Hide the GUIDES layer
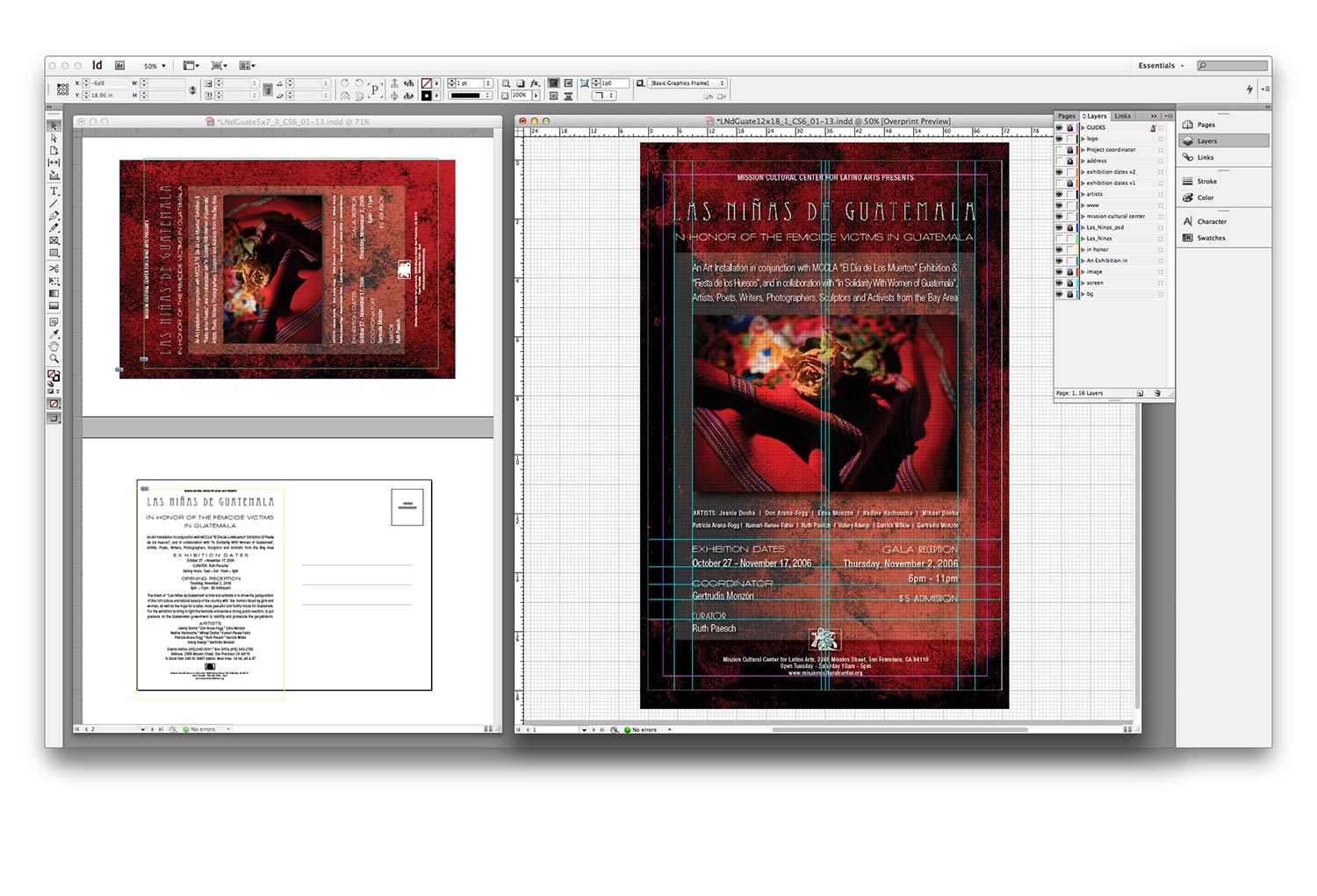The height and width of the screenshot is (896, 1317). pos(1059,127)
